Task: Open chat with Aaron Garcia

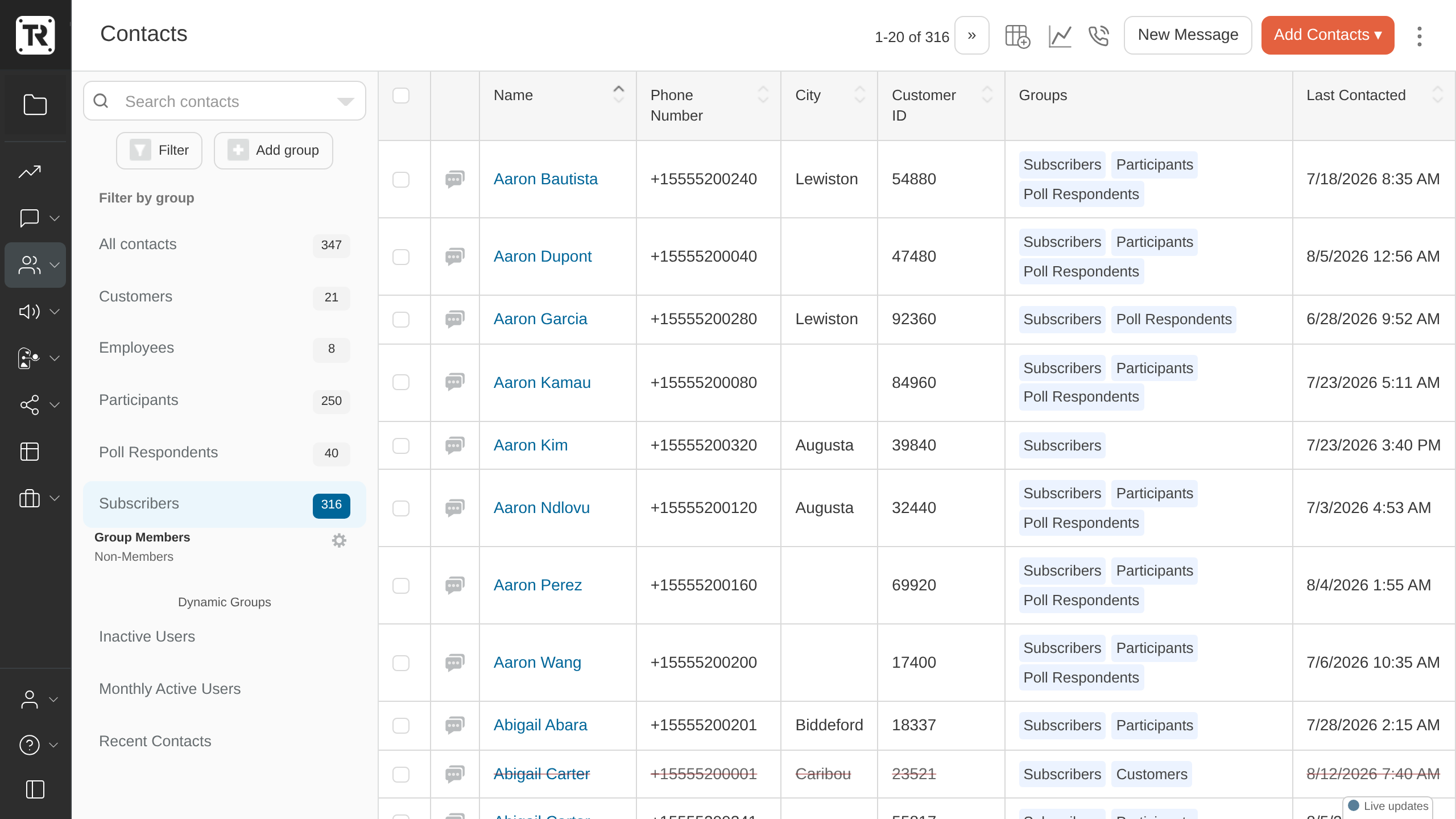Action: [x=455, y=319]
